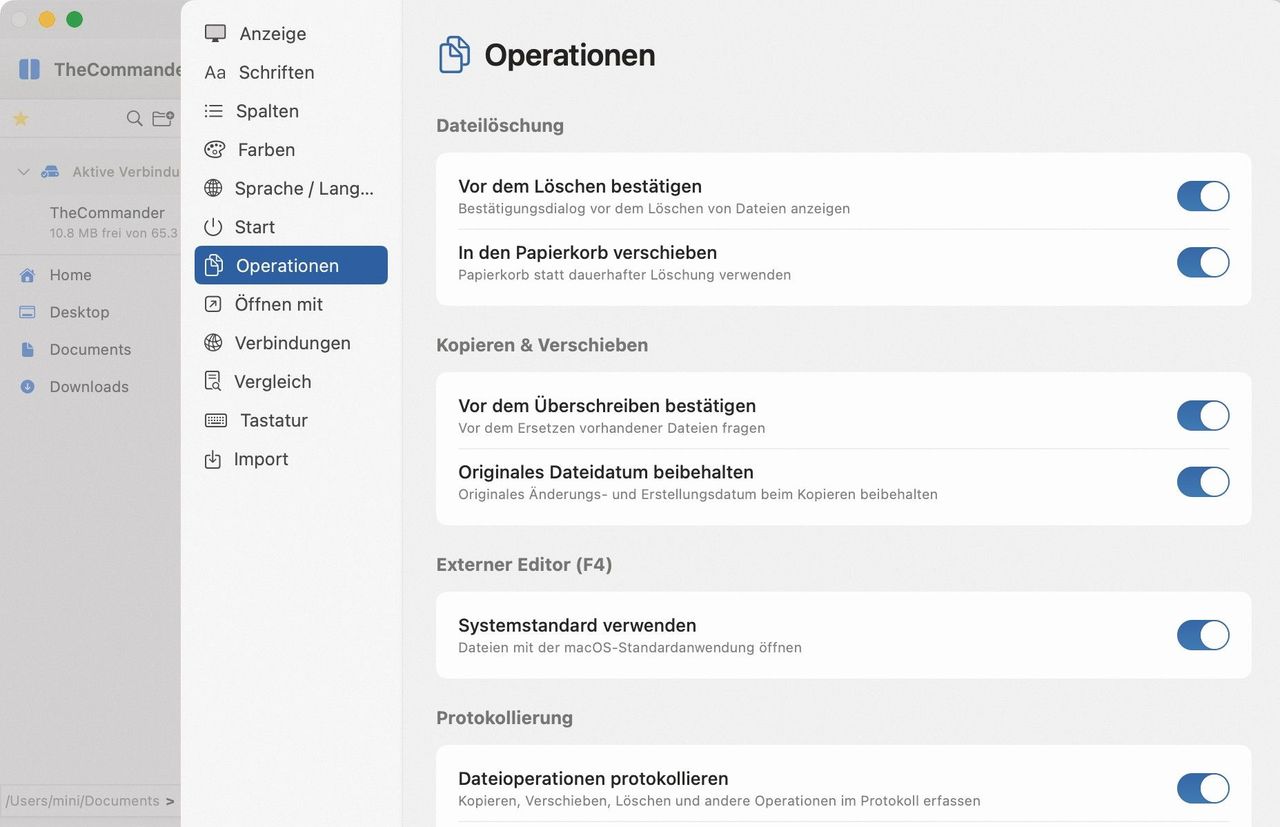Viewport: 1280px width, 827px height.
Task: Click the Öffnen mit arrow icon
Action: click(x=213, y=304)
